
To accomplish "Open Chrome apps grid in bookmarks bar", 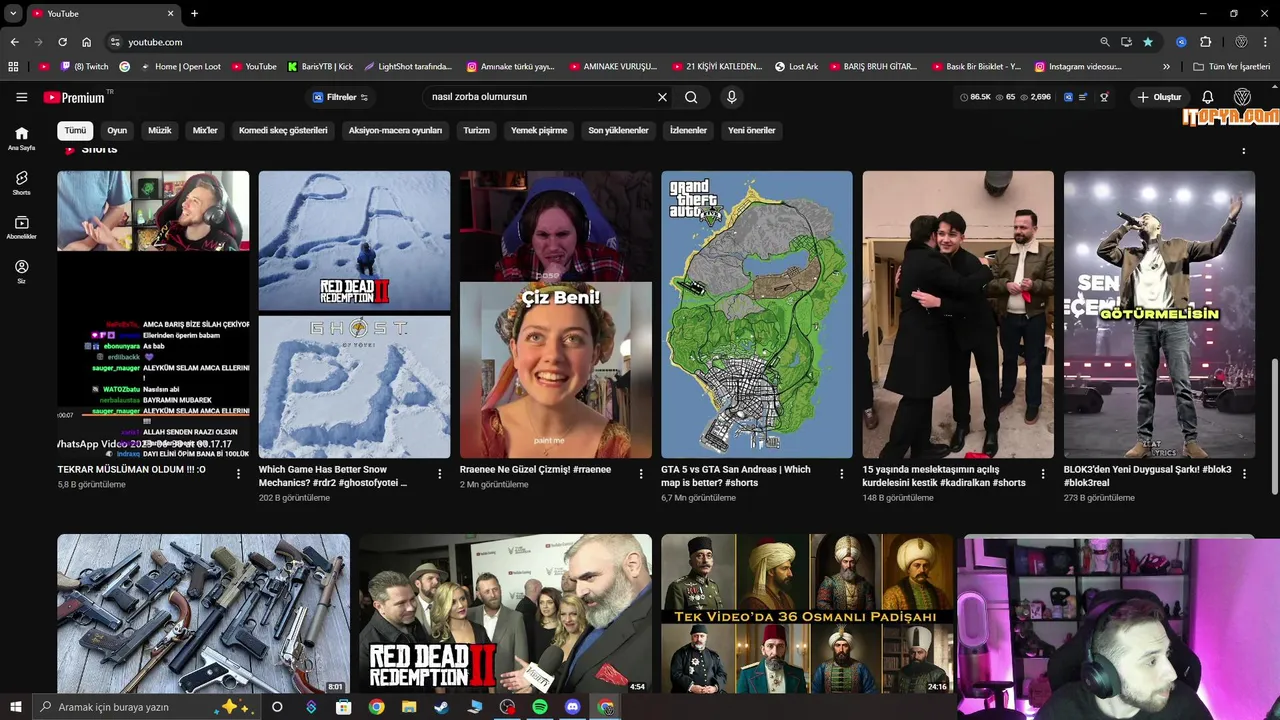I will pos(13,67).
